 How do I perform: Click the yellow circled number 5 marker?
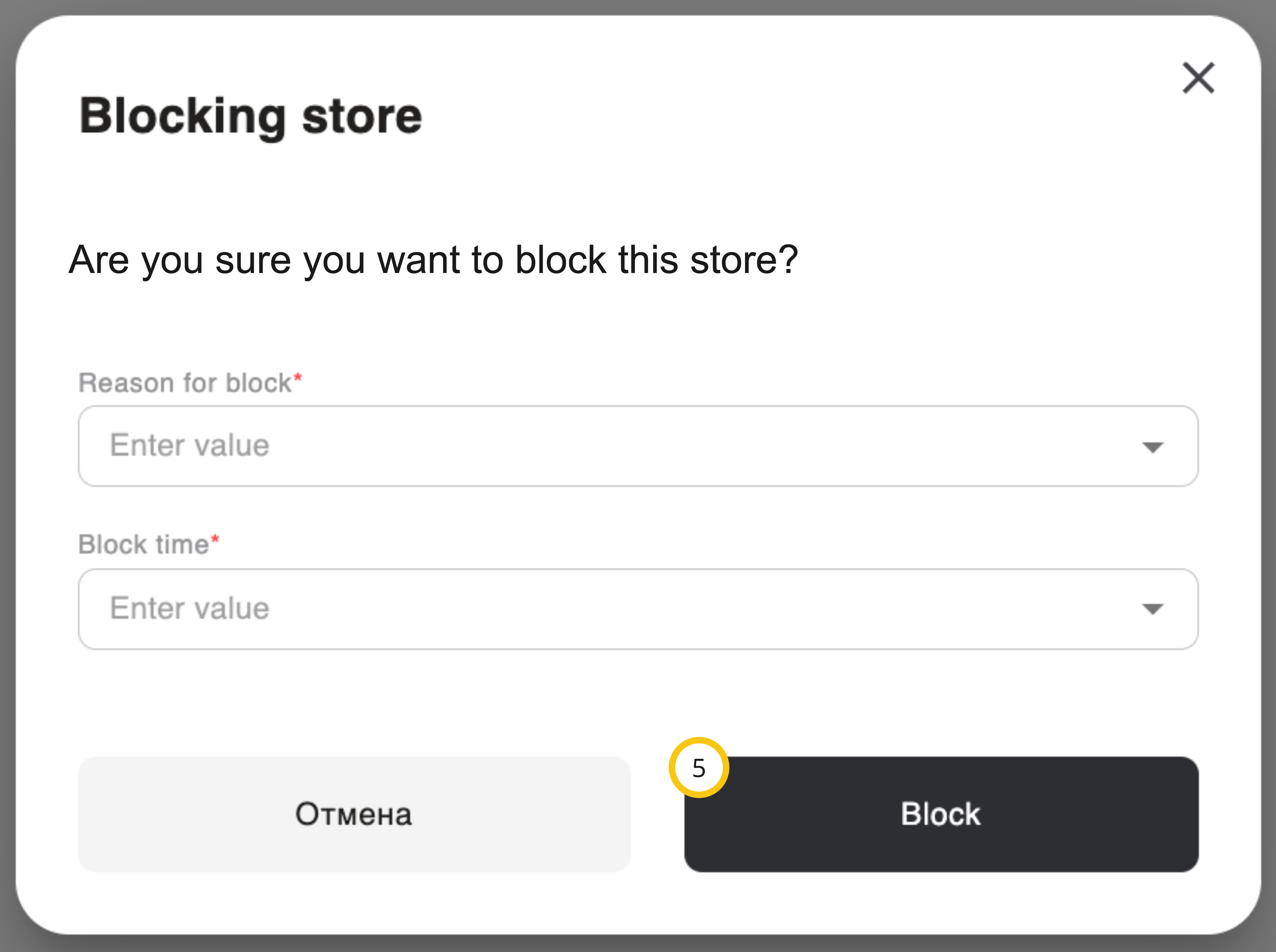tap(698, 768)
